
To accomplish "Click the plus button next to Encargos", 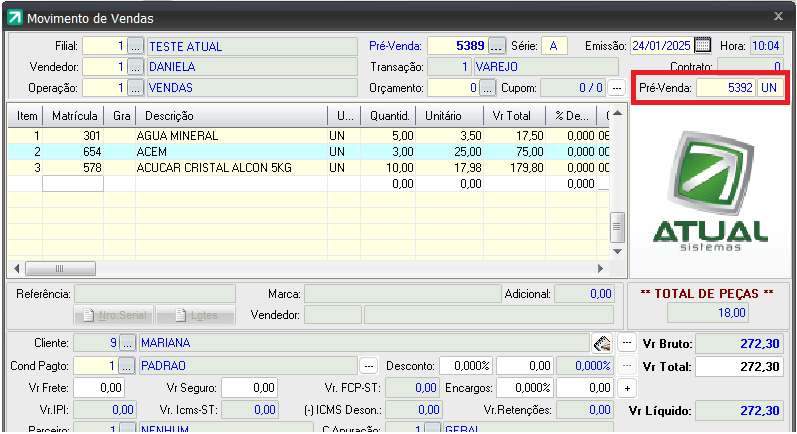I will (x=627, y=387).
